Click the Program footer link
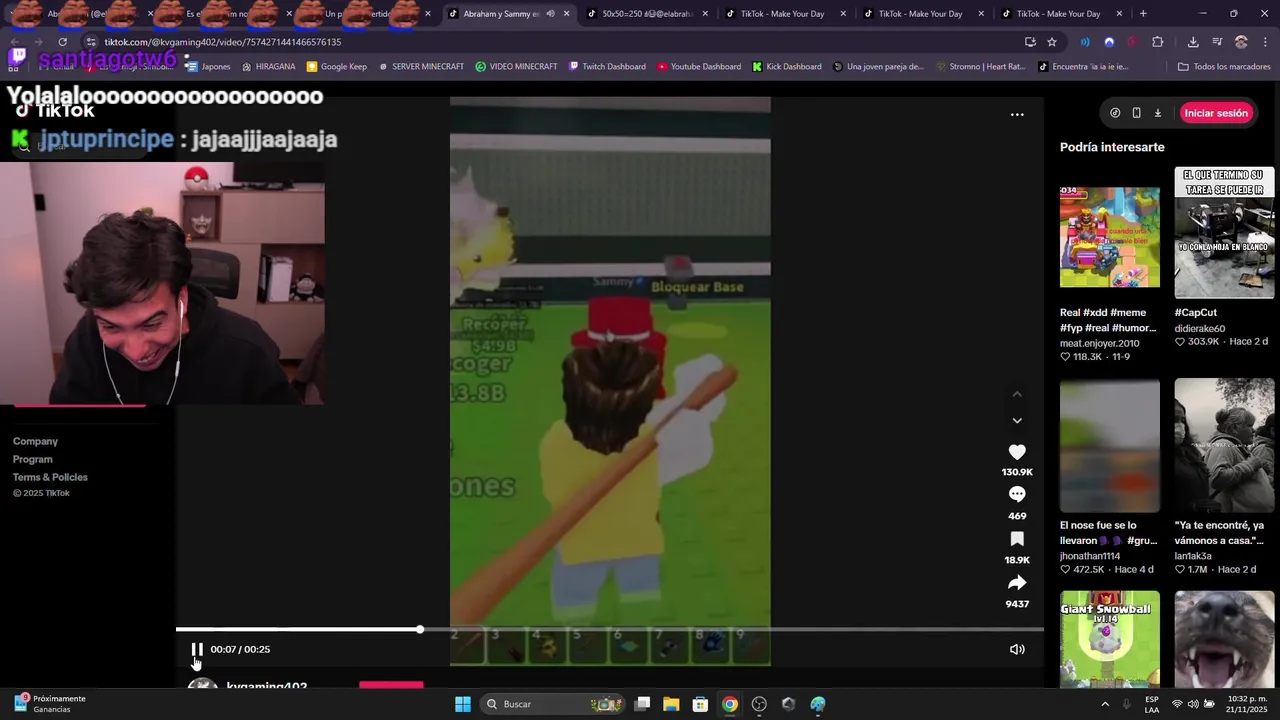The image size is (1280, 720). point(33,459)
